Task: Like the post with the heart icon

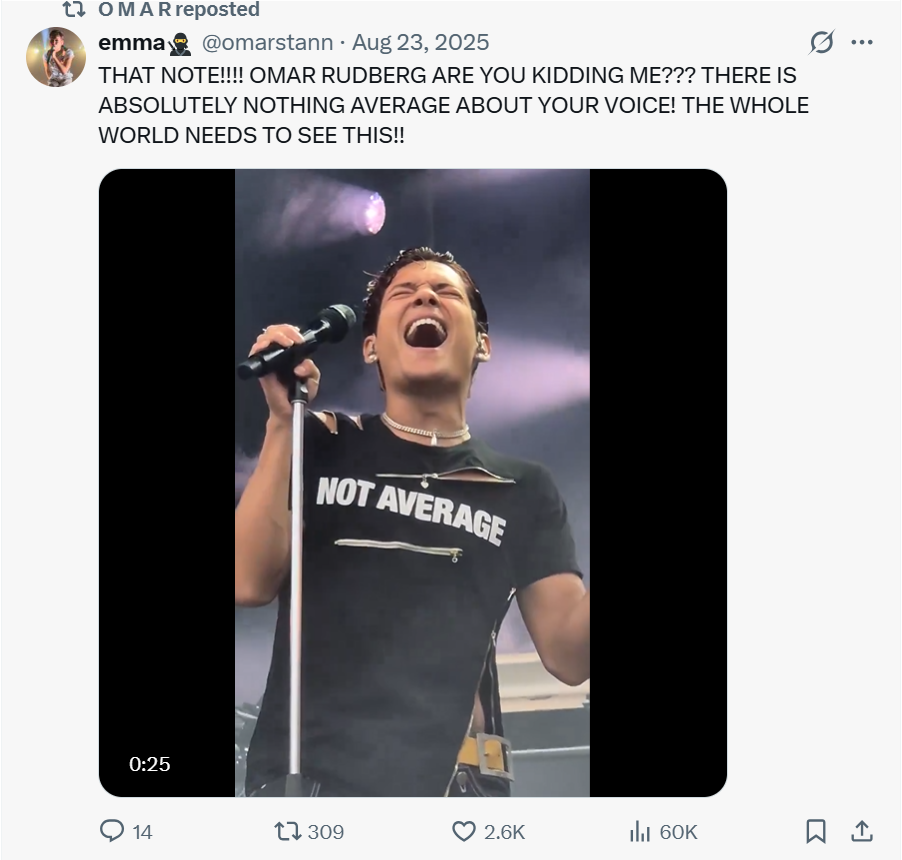Action: point(463,831)
